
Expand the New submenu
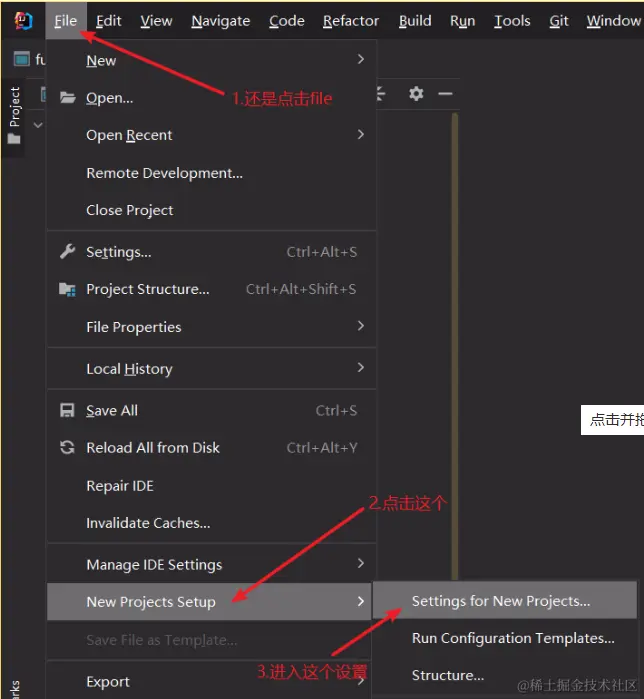tap(212, 60)
